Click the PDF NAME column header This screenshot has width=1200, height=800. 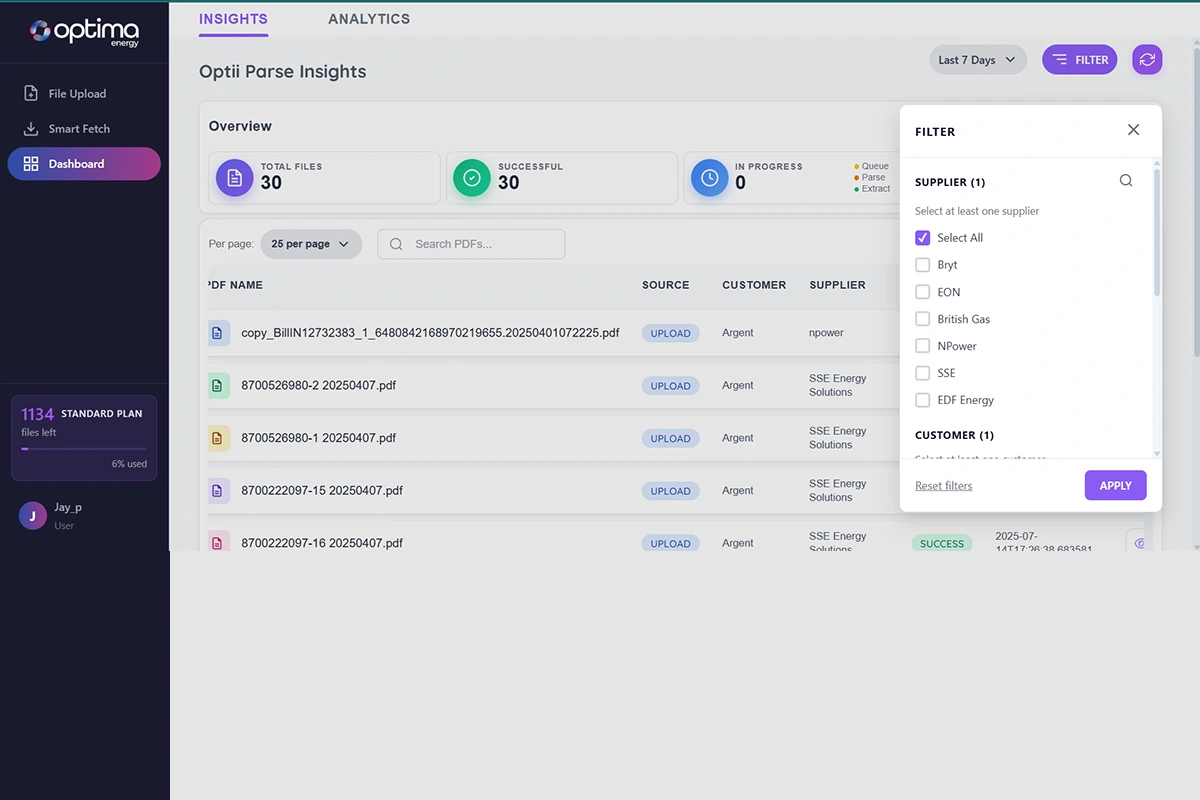(235, 285)
